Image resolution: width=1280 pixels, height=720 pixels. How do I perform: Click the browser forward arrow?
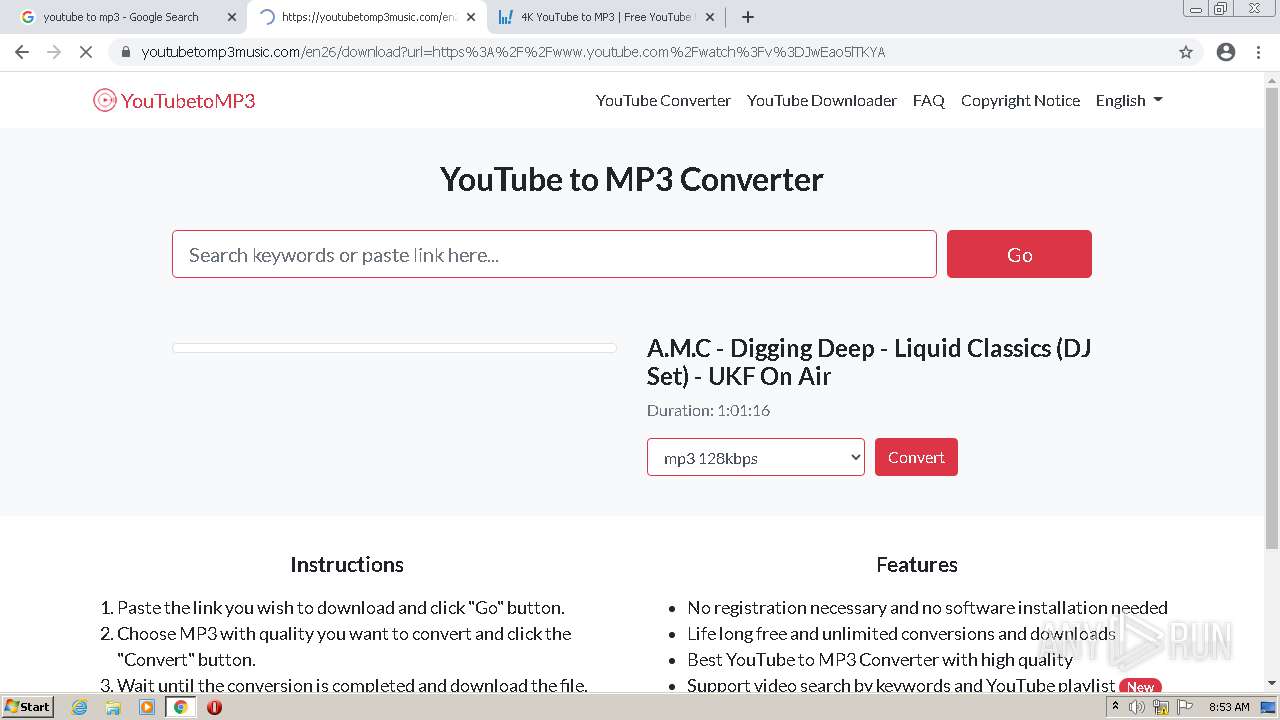tap(54, 52)
